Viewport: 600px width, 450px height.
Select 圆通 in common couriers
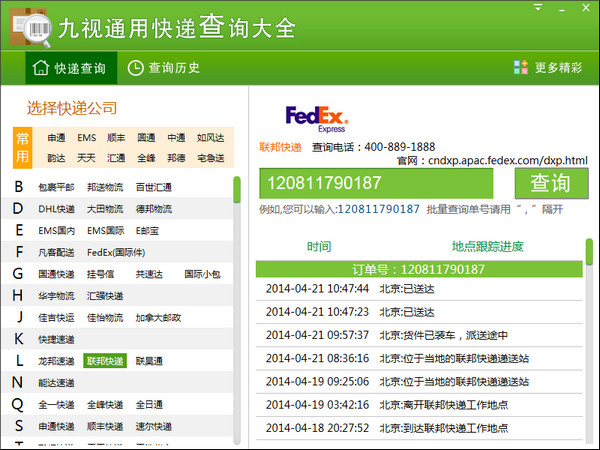[x=146, y=138]
